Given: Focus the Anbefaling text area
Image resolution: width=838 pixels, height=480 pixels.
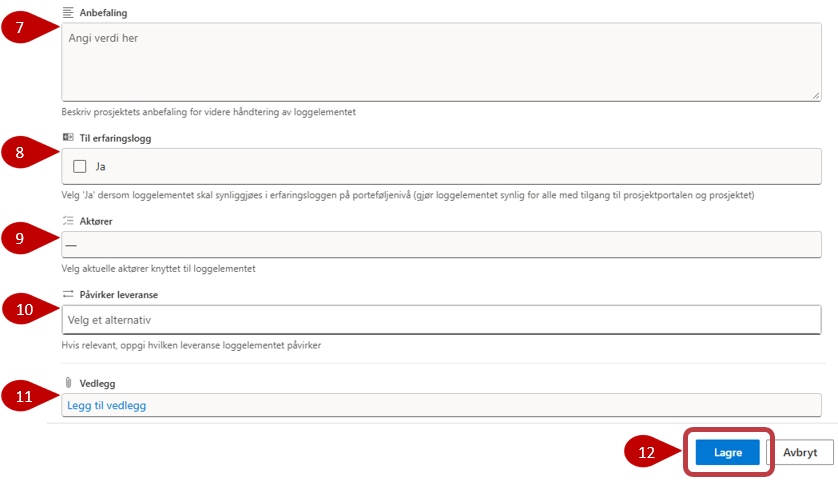Looking at the screenshot, I should [x=441, y=62].
